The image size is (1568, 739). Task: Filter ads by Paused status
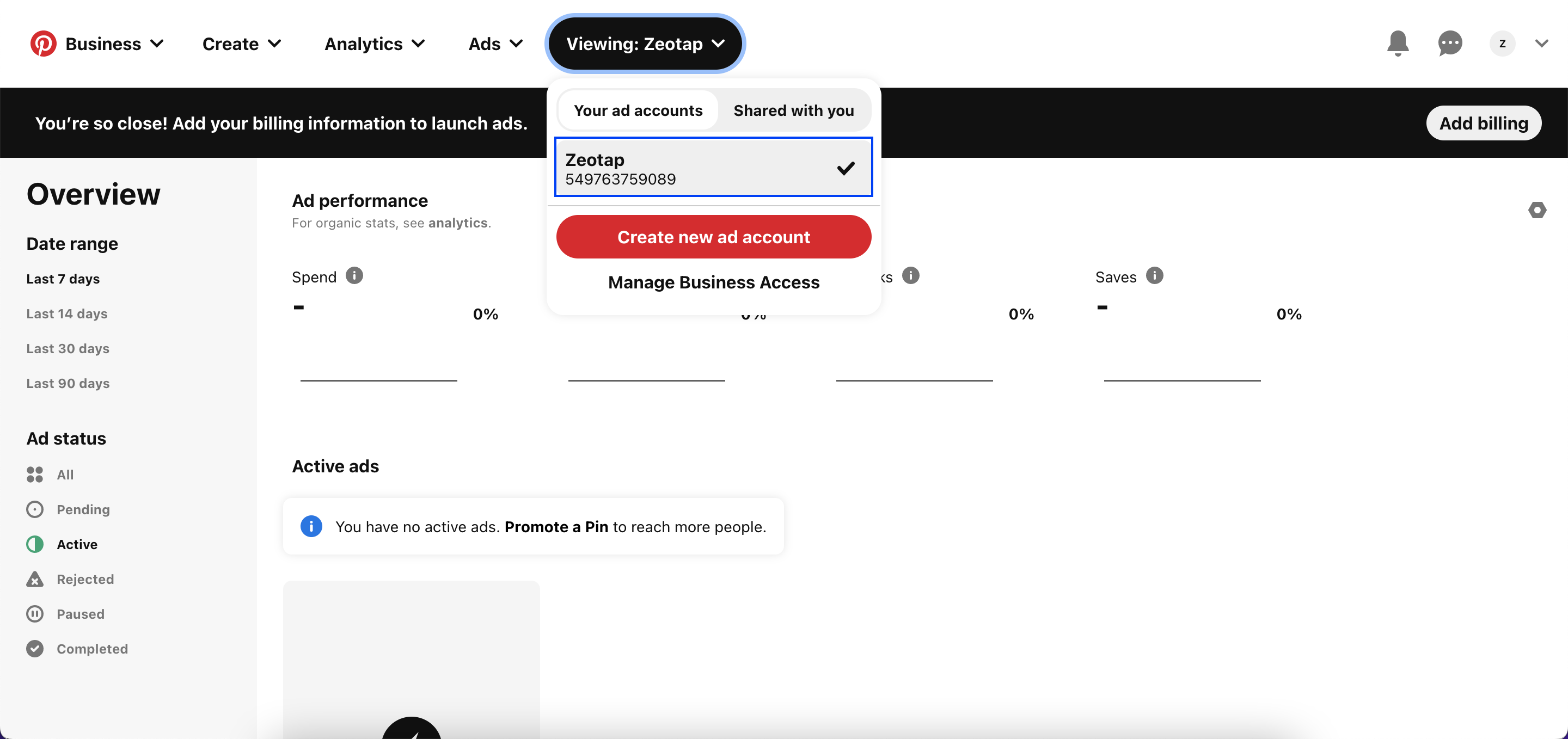[x=66, y=614]
